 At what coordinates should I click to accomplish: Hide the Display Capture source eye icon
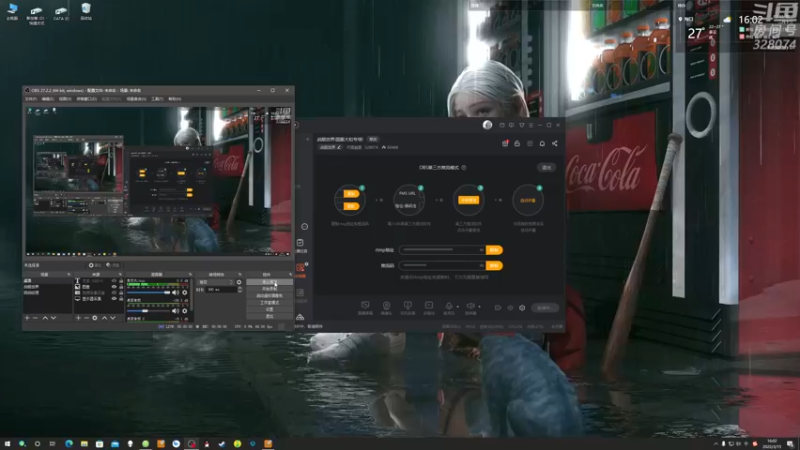pos(114,299)
